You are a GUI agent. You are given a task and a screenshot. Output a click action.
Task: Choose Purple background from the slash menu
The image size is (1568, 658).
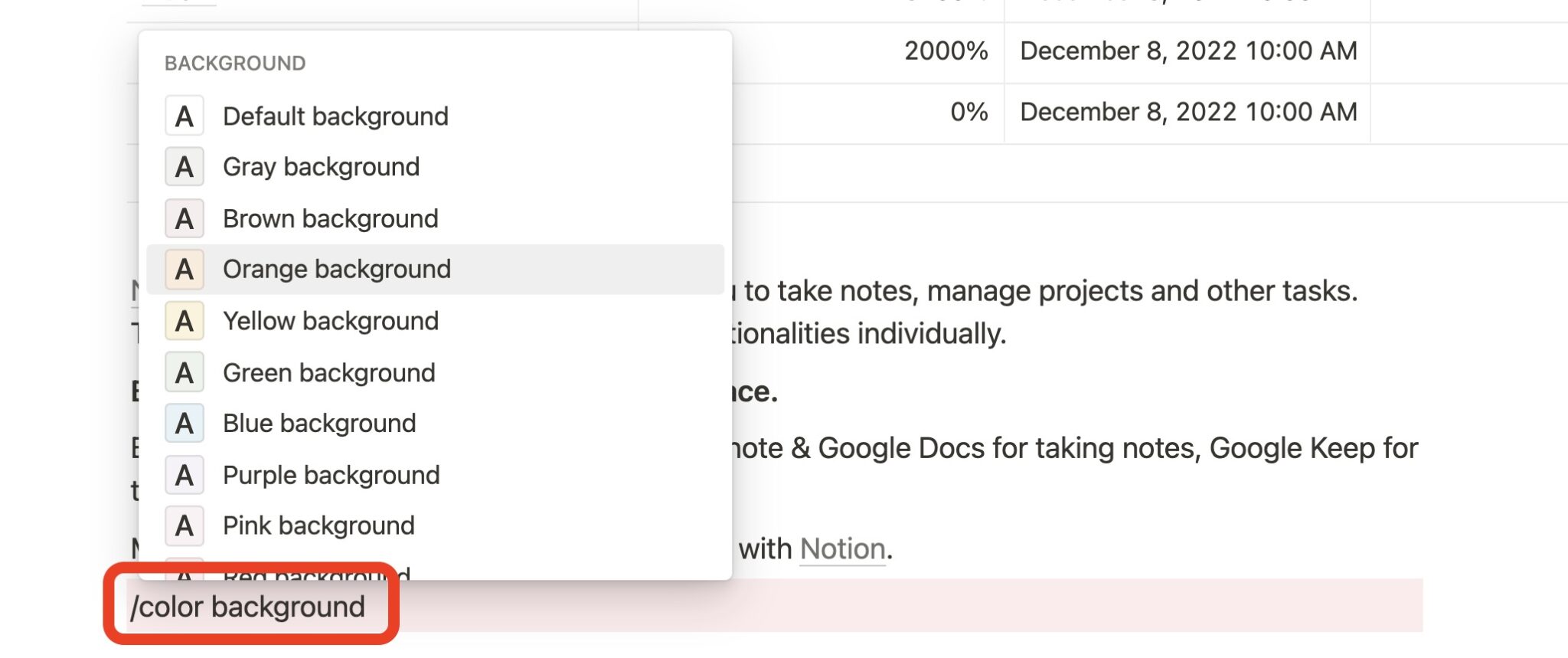click(331, 474)
